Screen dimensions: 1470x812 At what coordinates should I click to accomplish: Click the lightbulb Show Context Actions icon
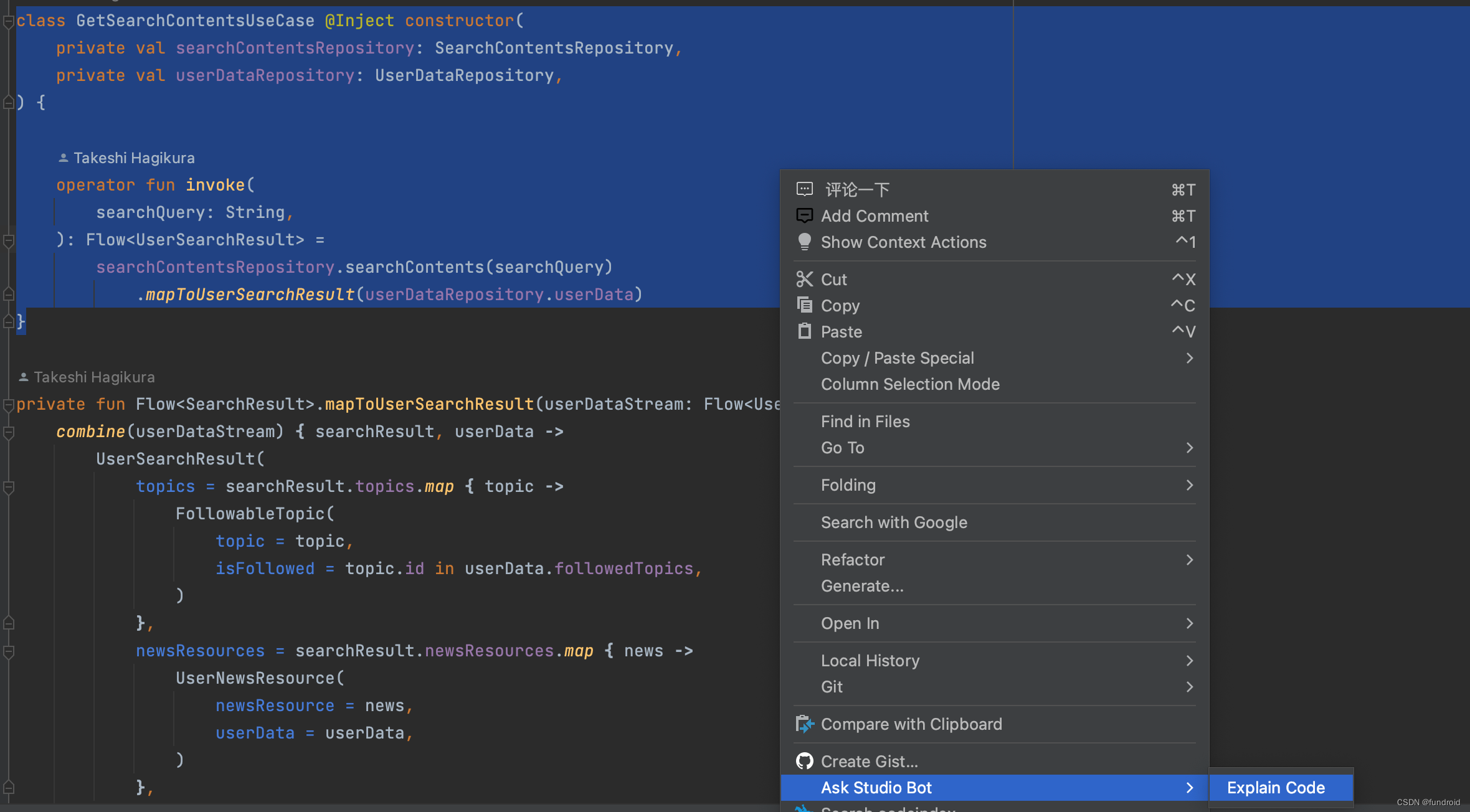click(804, 242)
